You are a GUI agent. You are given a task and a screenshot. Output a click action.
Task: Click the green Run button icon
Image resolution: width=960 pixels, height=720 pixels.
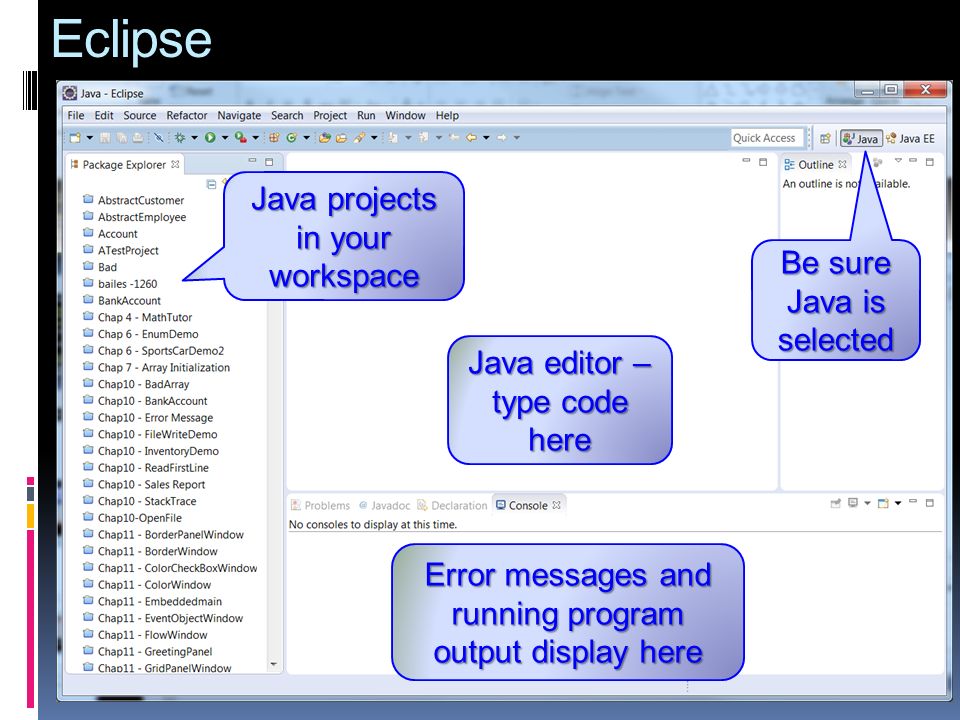[x=210, y=138]
